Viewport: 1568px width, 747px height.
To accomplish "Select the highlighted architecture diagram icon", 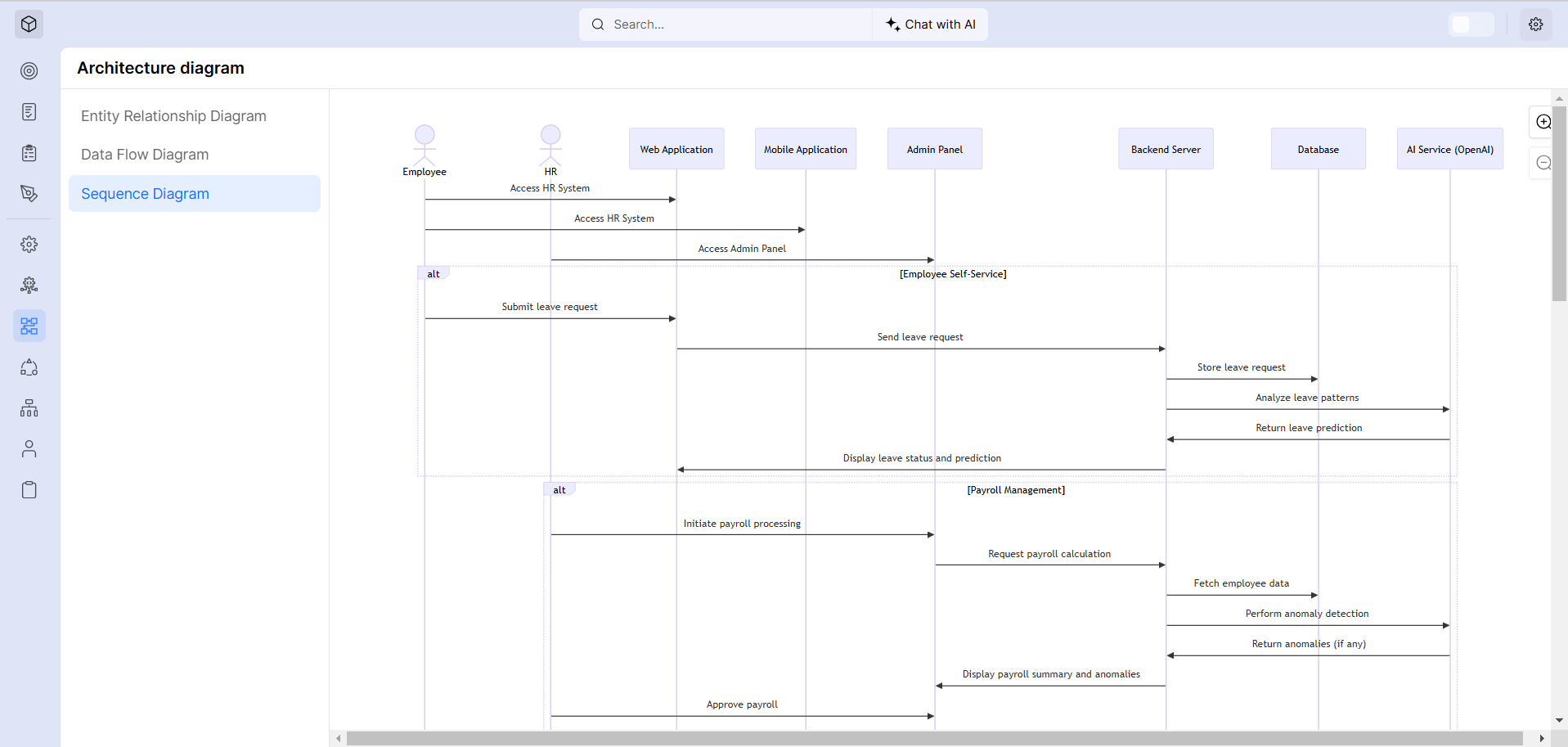I will pos(29,326).
